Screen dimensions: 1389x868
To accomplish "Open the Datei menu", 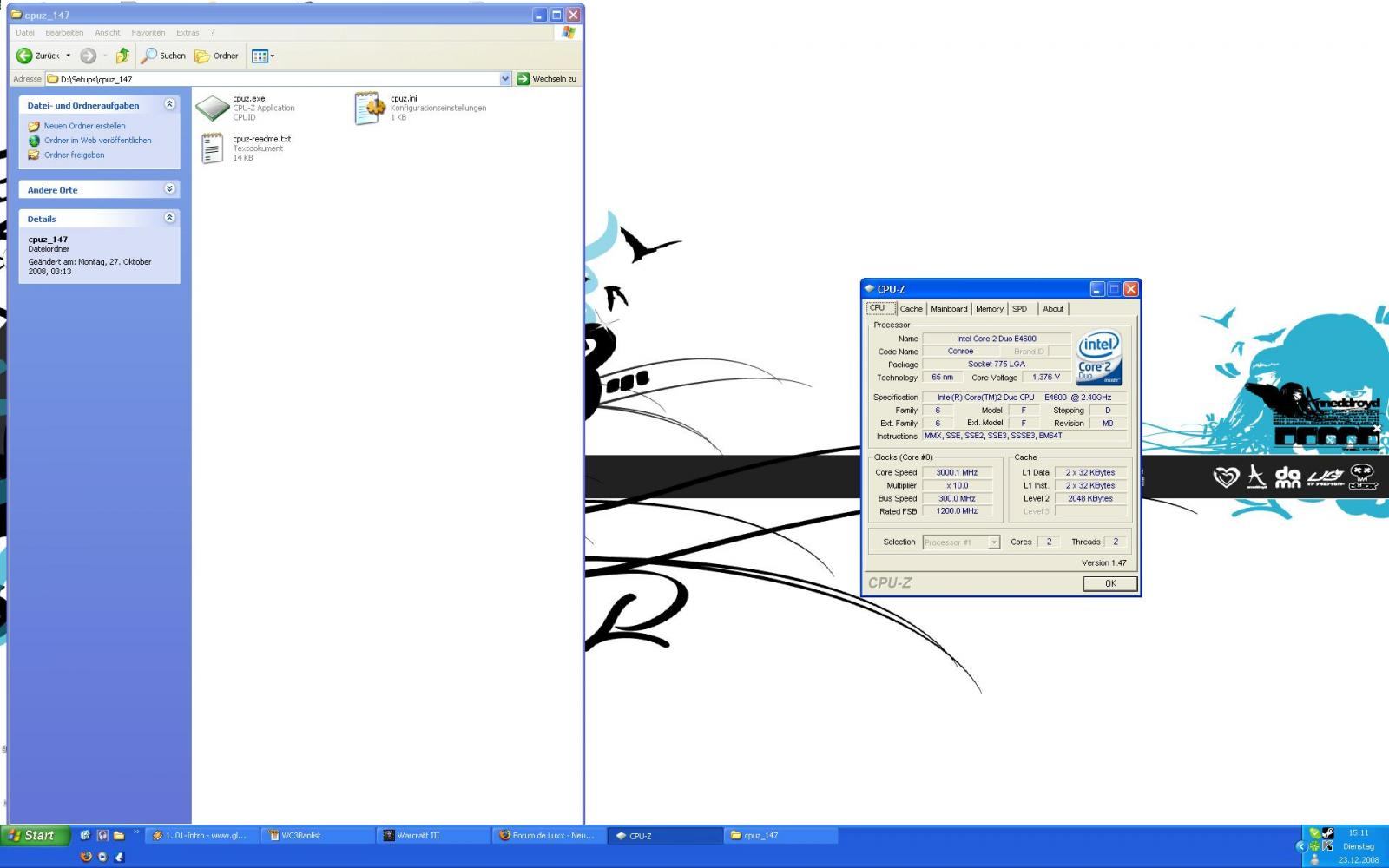I will (x=25, y=33).
